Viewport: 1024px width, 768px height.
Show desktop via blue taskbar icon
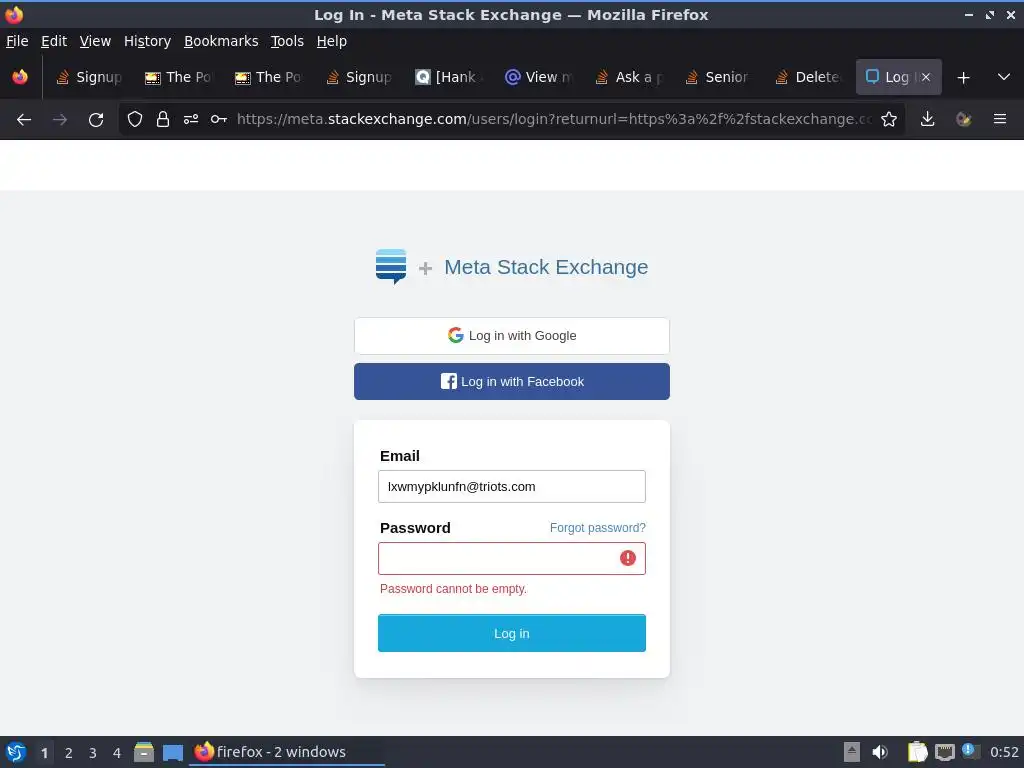[x=173, y=752]
